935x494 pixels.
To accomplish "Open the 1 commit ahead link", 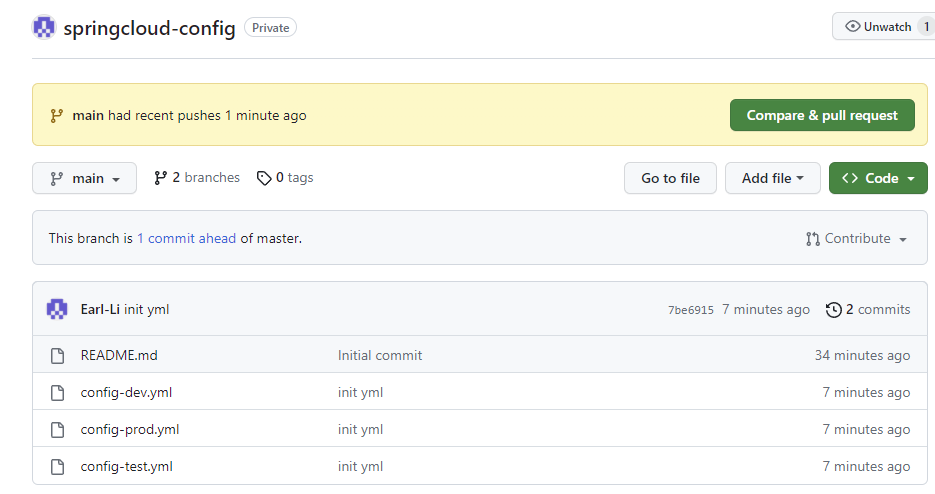I will (x=186, y=239).
